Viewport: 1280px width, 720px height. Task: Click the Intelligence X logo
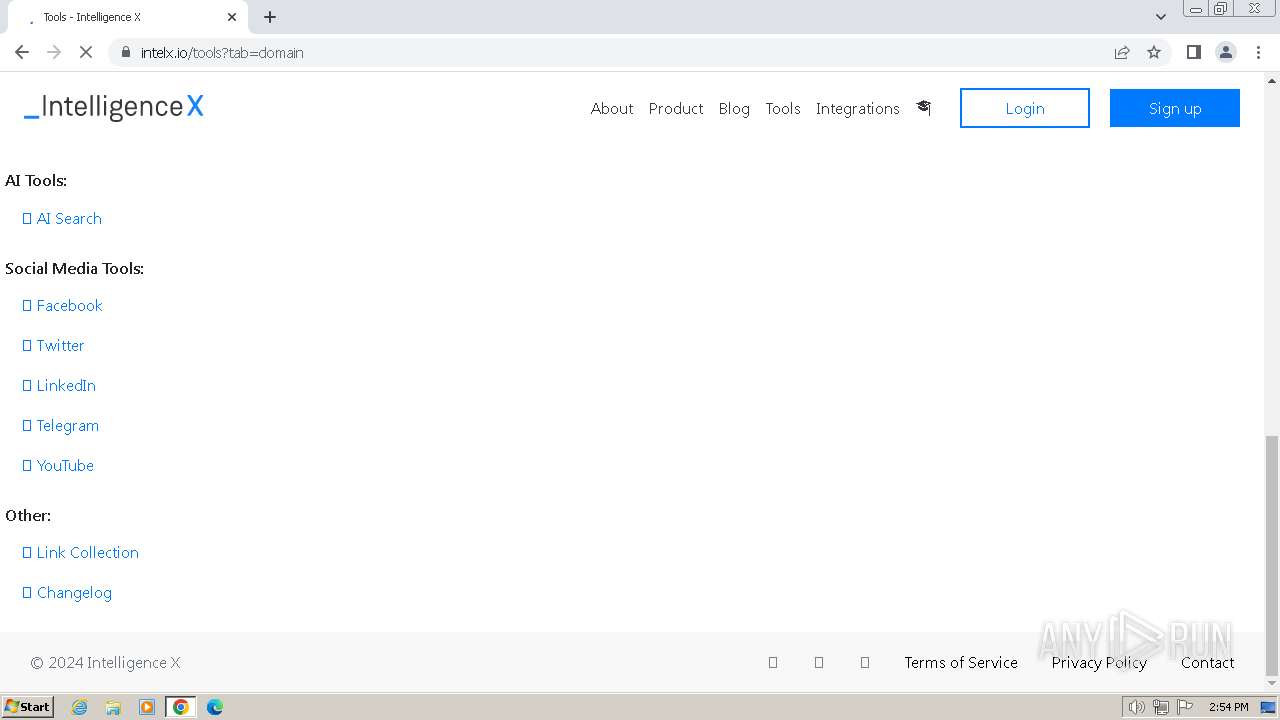(114, 107)
